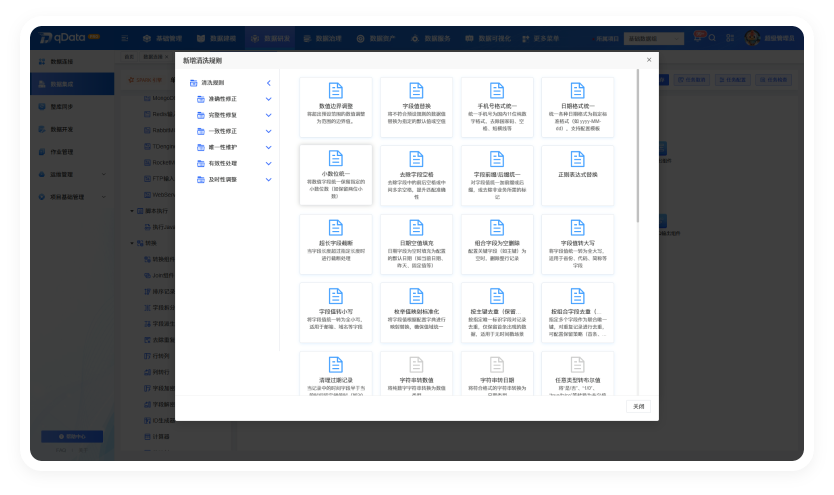Go to 作业管理 in the sidebar
The height and width of the screenshot is (495, 834).
72,152
